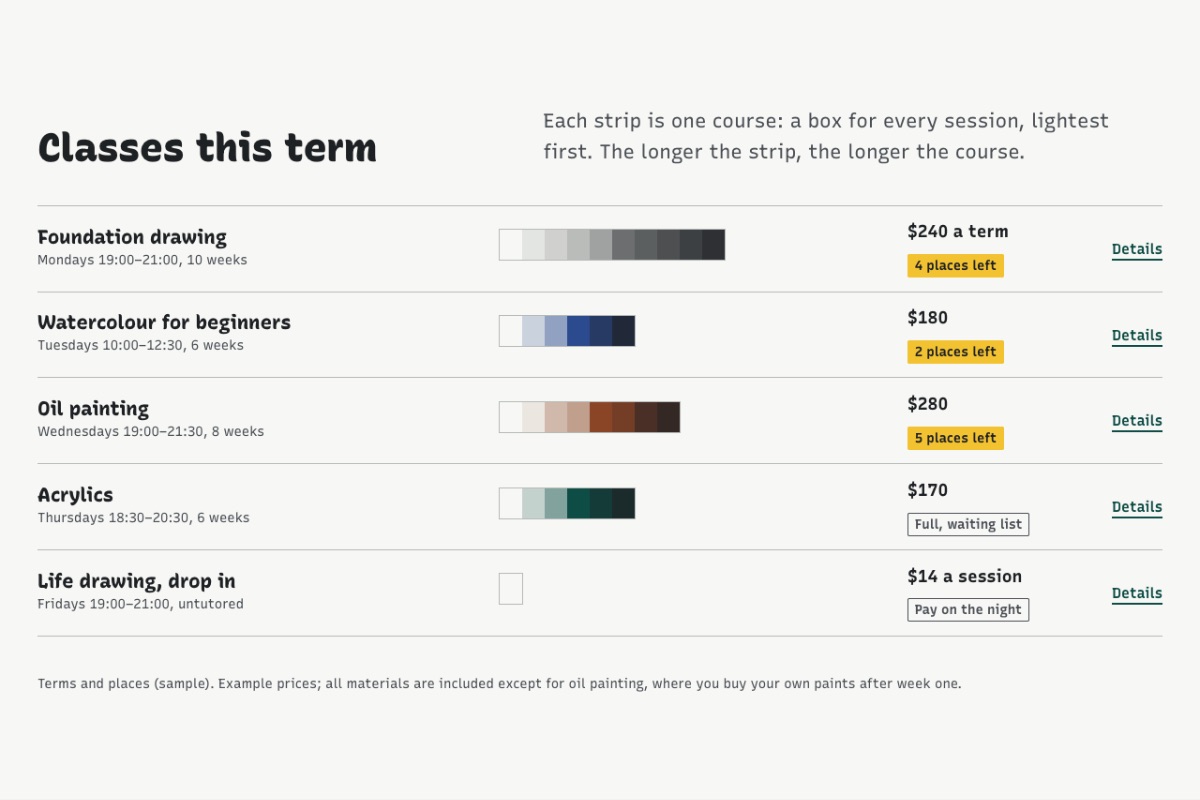1200x800 pixels.
Task: Open Details for Foundation drawing
Action: (1137, 249)
